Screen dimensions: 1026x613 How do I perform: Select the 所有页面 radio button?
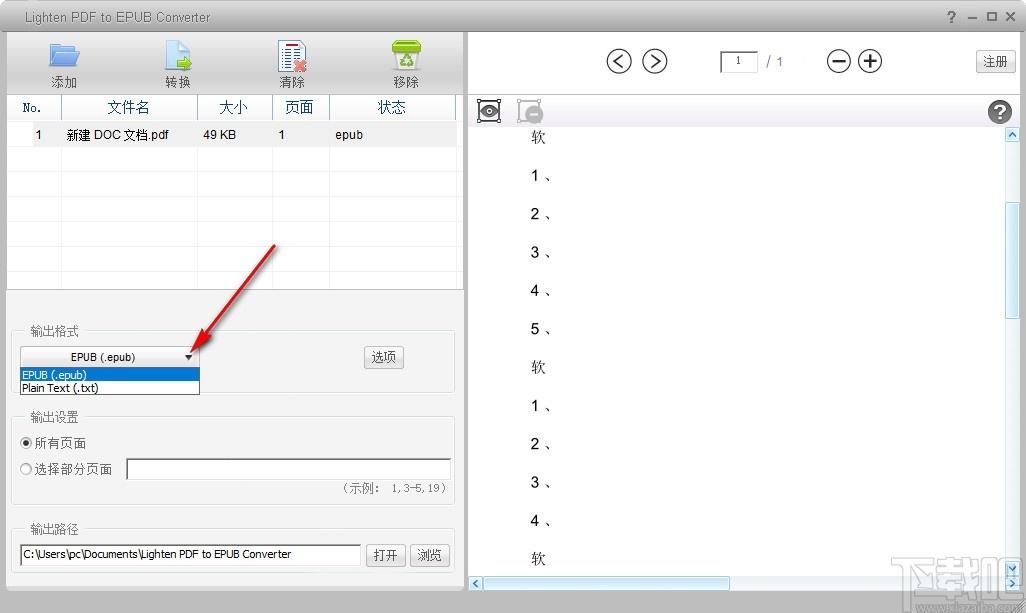(26, 443)
